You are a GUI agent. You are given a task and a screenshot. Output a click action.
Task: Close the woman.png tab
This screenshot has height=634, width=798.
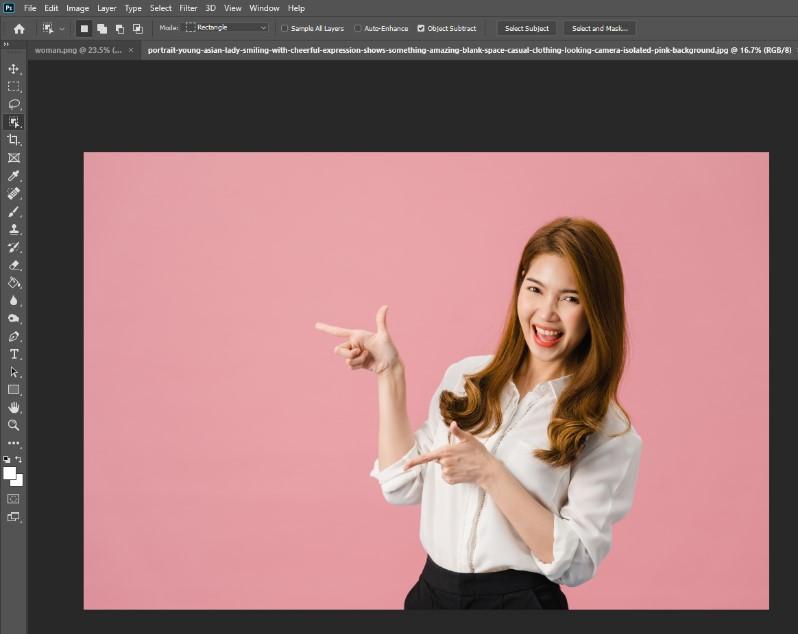click(x=131, y=50)
